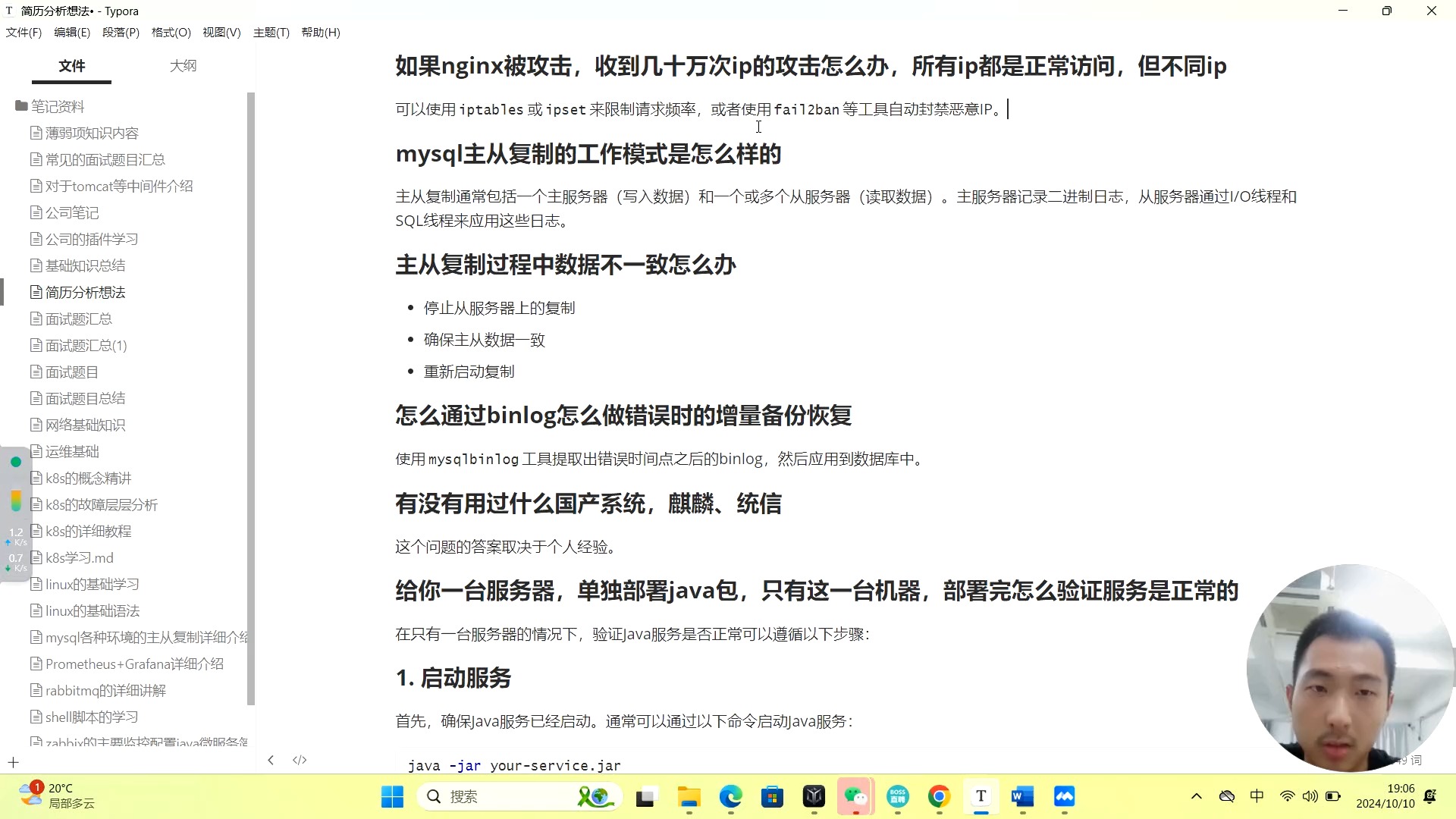Open the 主题(T) menu

(x=271, y=33)
